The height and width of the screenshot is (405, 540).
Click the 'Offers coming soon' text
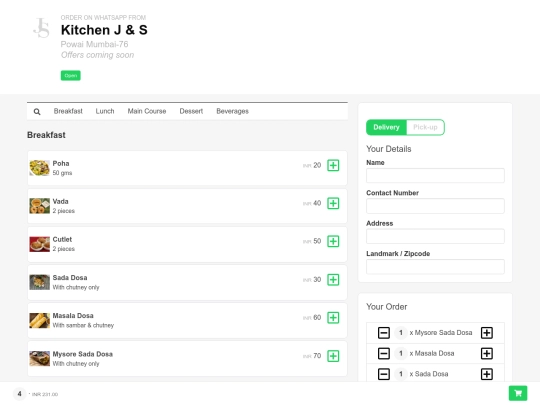(97, 55)
